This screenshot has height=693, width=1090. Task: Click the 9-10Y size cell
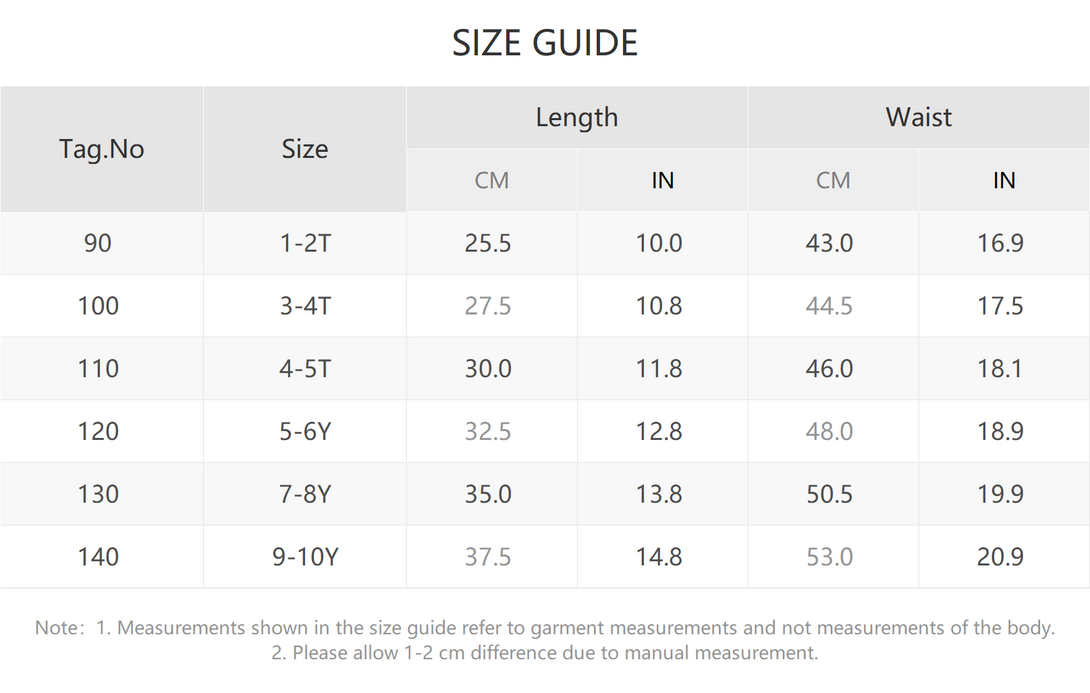coord(304,557)
